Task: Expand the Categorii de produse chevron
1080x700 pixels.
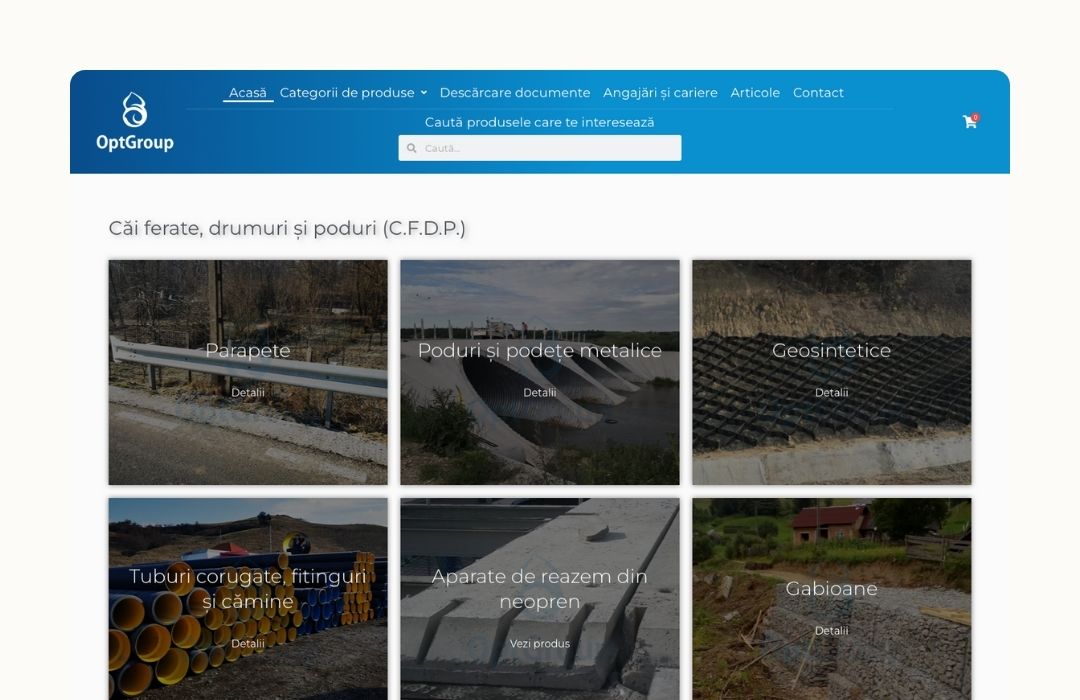Action: [x=424, y=92]
